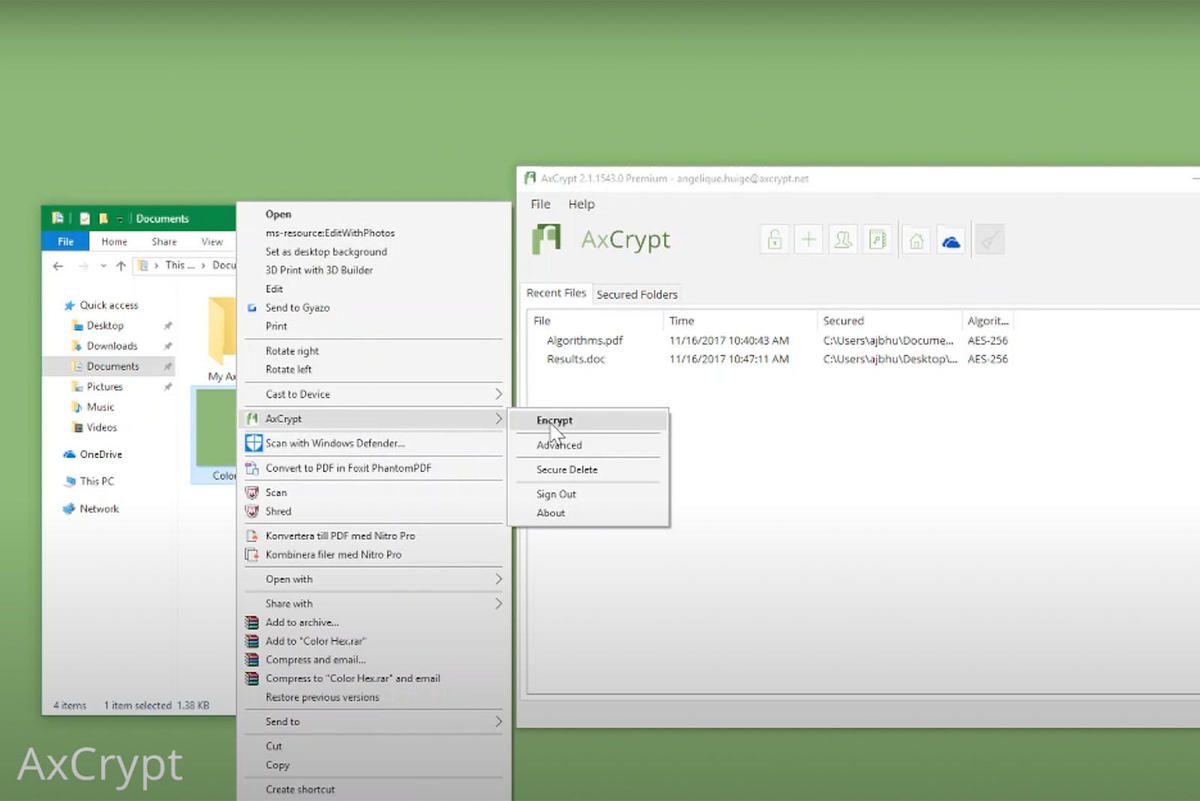Open the Share tab in Explorer ribbon
The image size is (1200, 801).
click(x=164, y=241)
